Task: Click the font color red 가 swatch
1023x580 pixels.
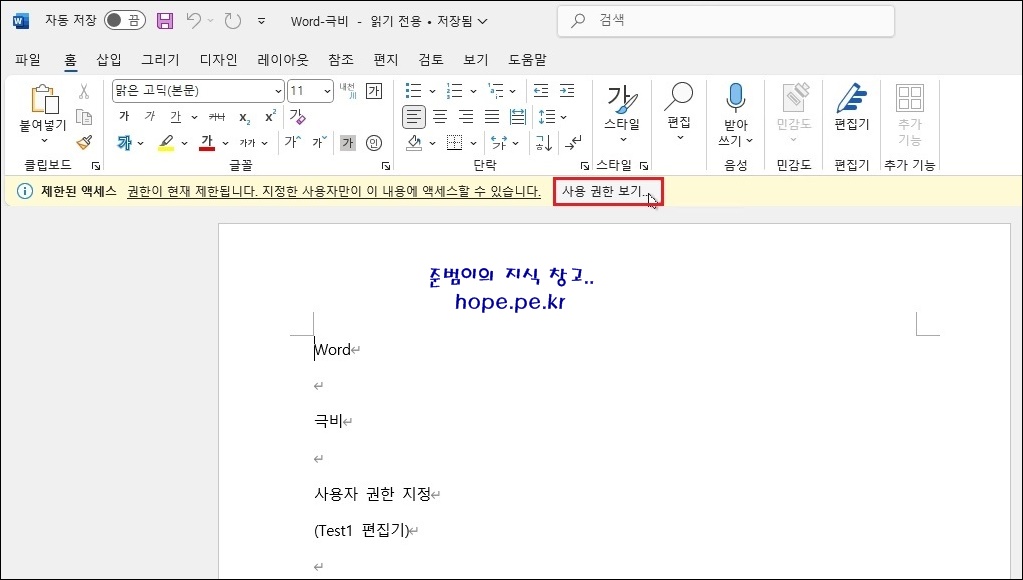Action: [x=207, y=142]
